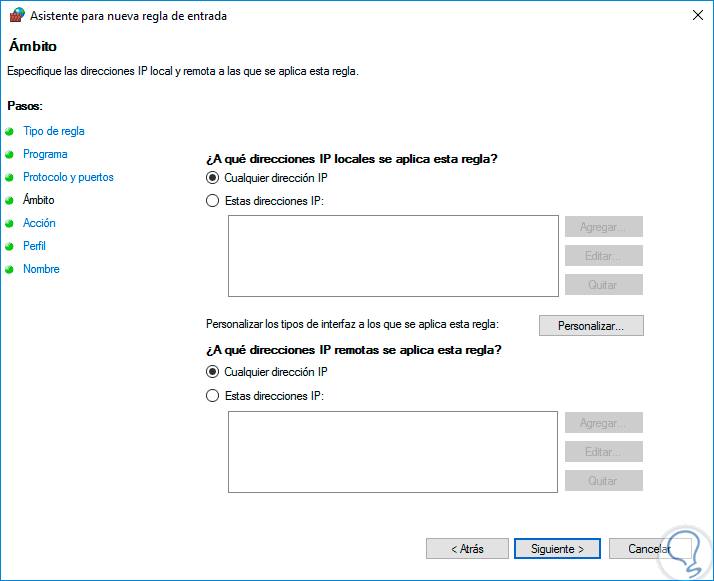This screenshot has height=581, width=714.
Task: Click green bullet beside Programa step
Action: pyautogui.click(x=10, y=154)
